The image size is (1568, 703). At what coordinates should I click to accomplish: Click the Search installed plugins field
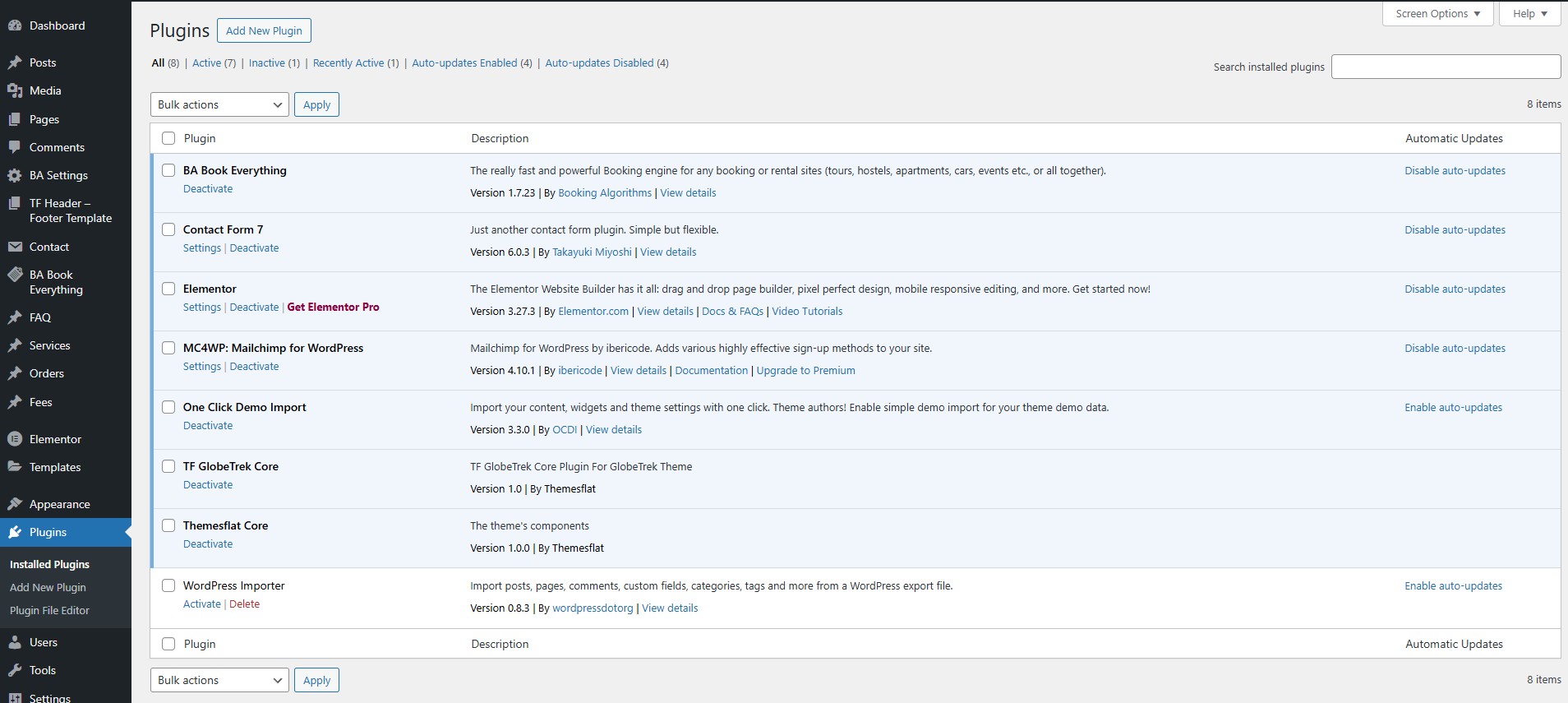click(1446, 67)
